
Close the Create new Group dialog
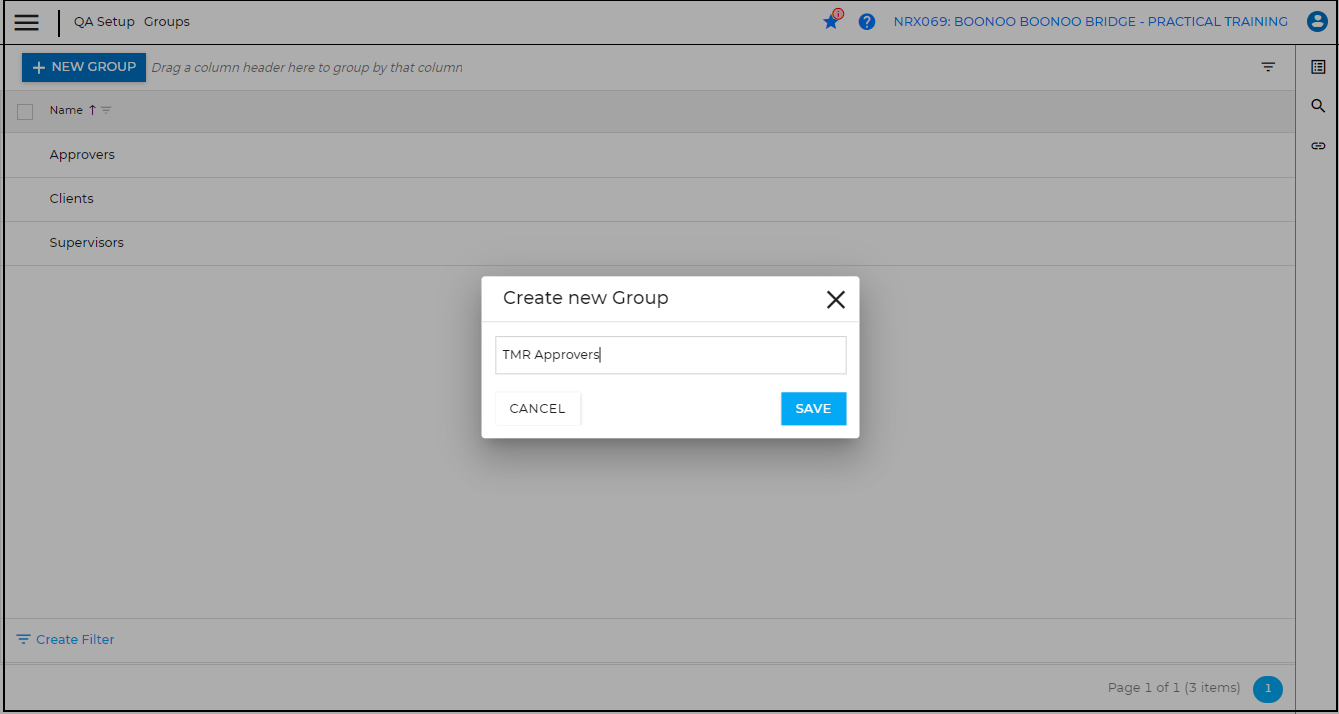[x=835, y=299]
